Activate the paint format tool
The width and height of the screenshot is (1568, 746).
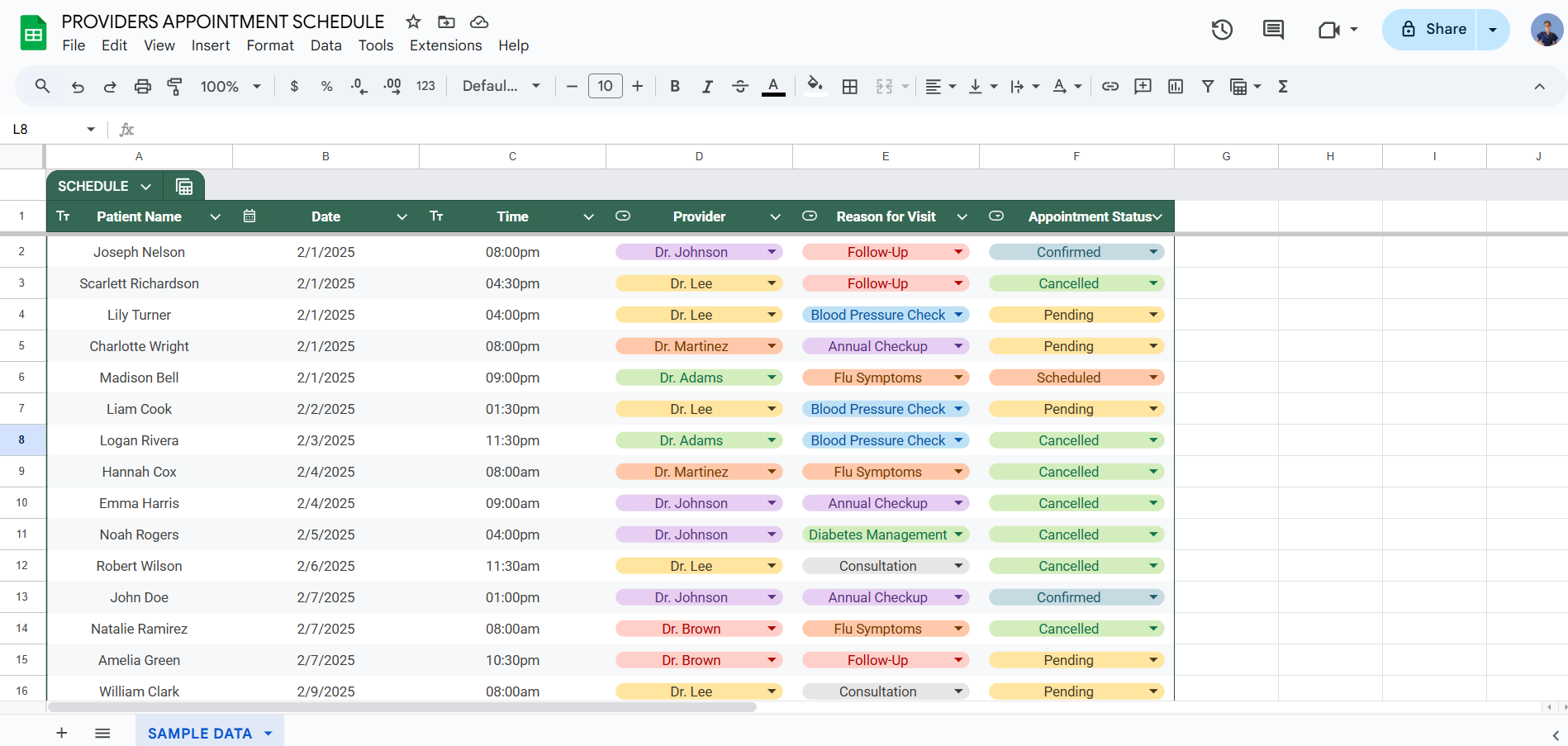click(x=175, y=86)
